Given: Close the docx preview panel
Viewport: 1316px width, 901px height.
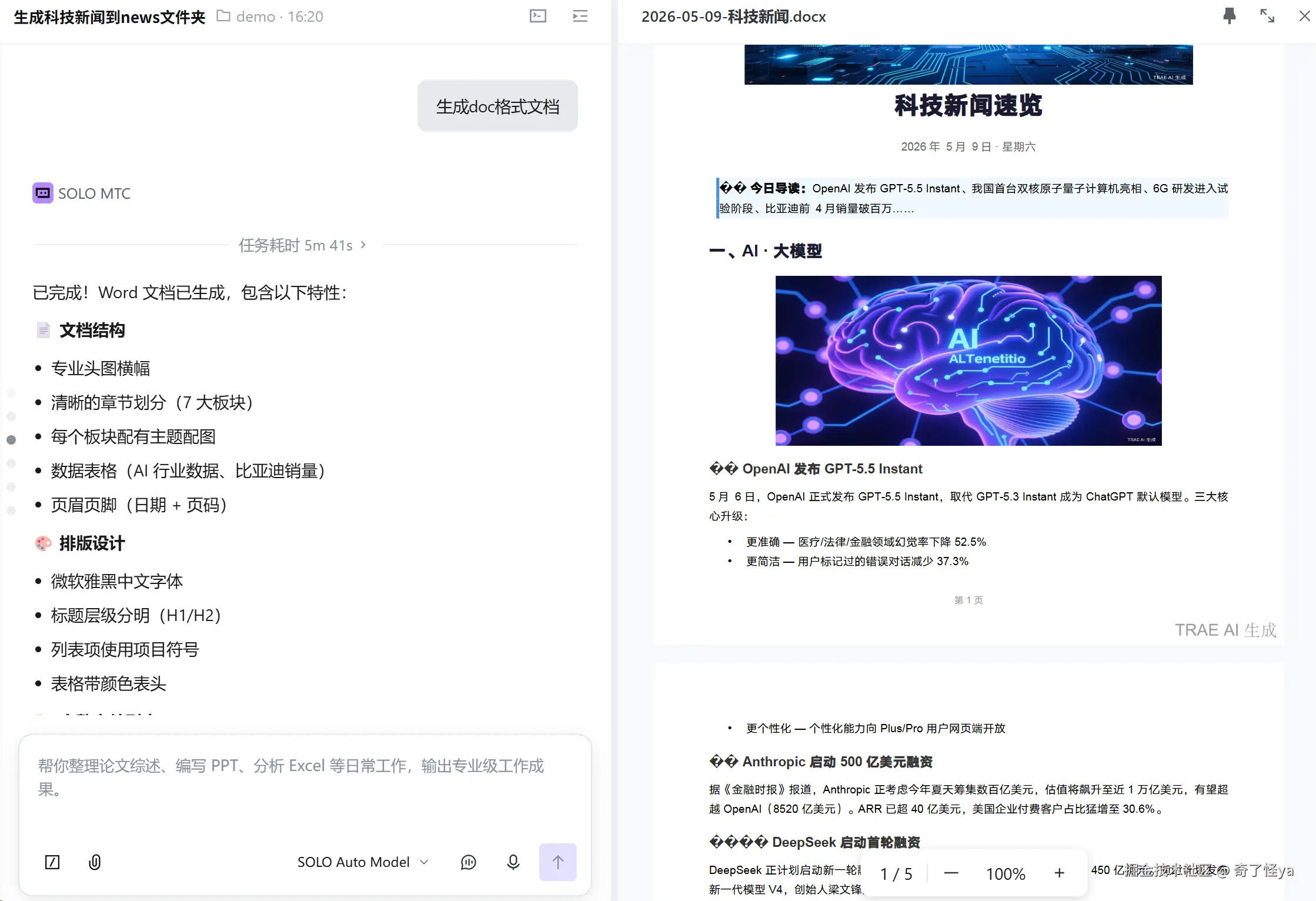Looking at the screenshot, I should [x=1304, y=16].
